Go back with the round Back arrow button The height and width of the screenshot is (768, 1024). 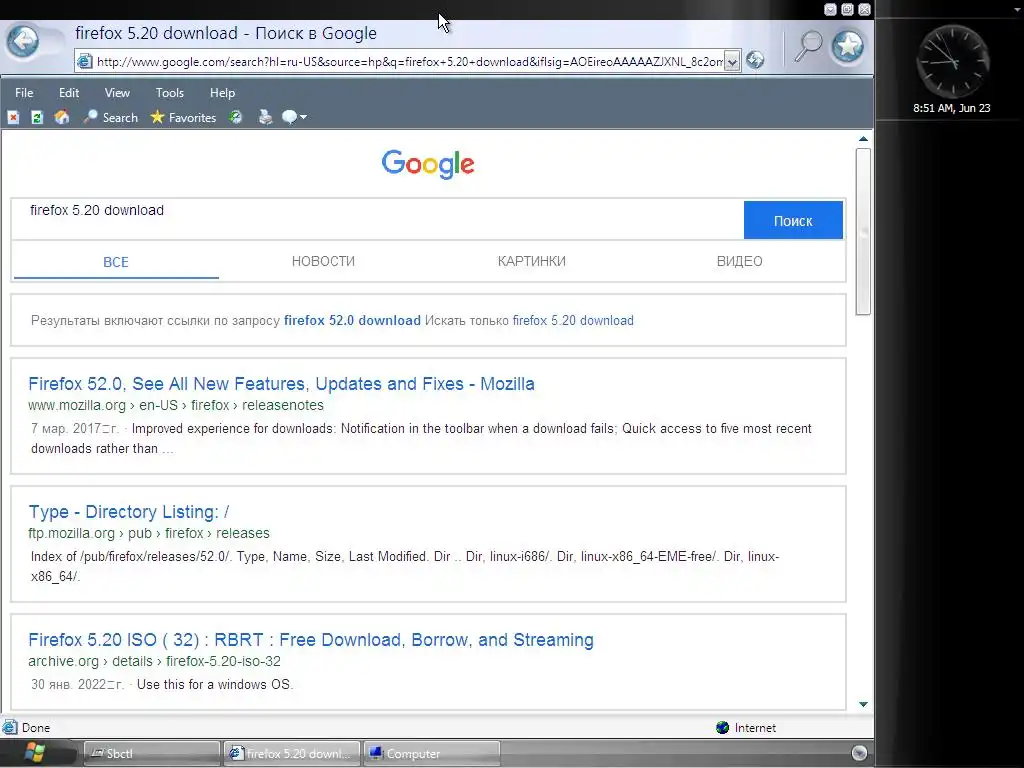[x=24, y=42]
